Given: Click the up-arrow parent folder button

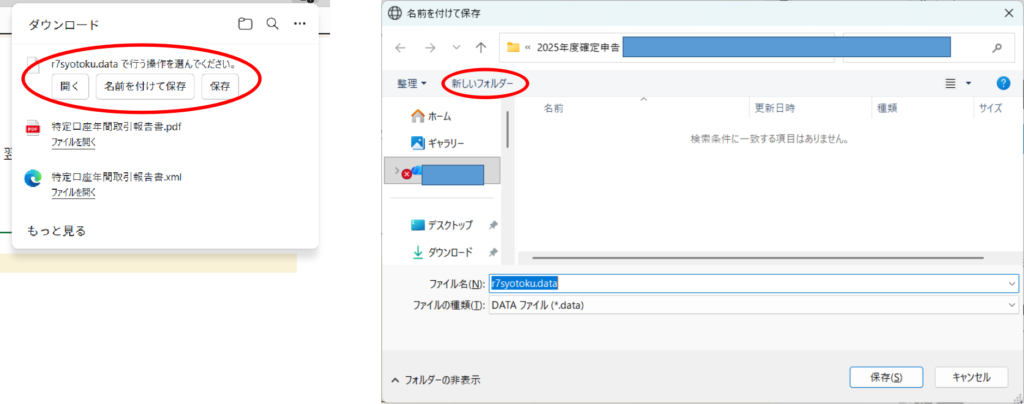Looking at the screenshot, I should click(x=481, y=47).
